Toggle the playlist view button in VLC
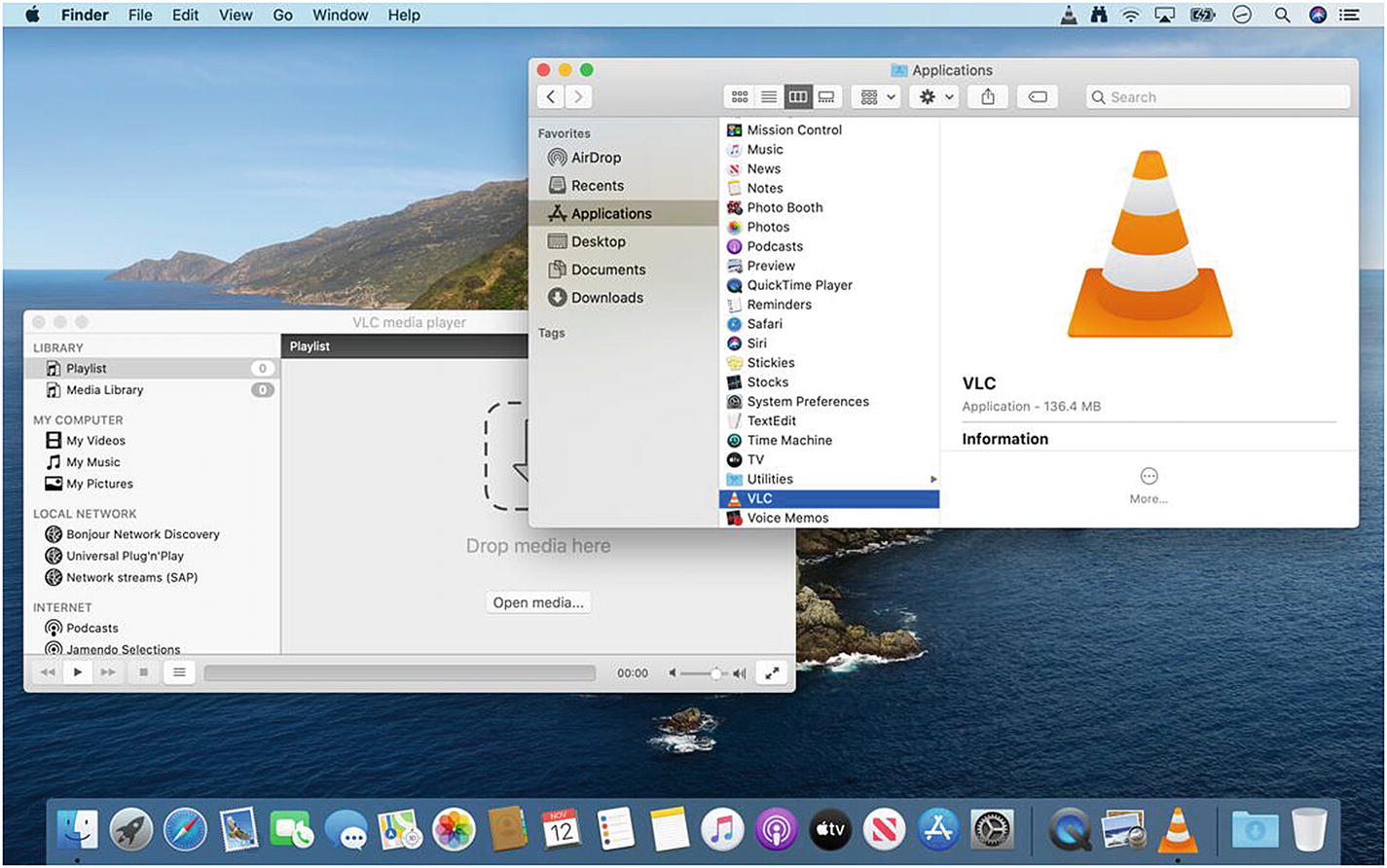Screen dimensions: 1387x868 tap(180, 672)
